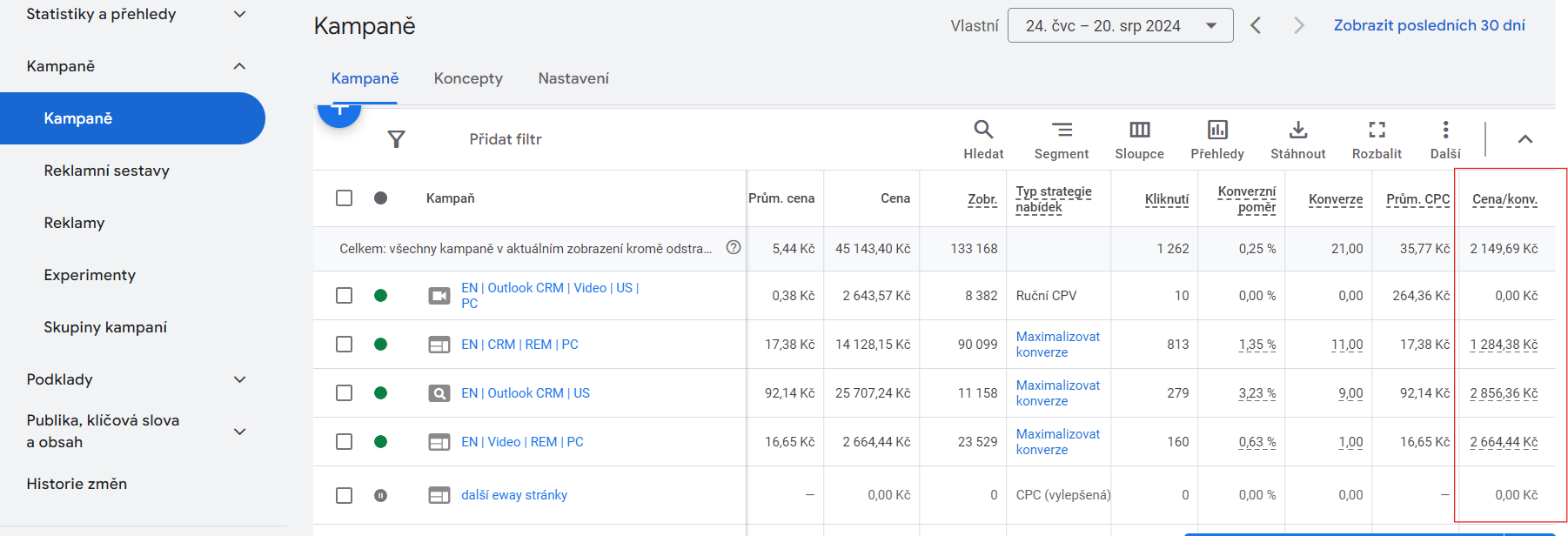The height and width of the screenshot is (536, 1568).
Task: Check the EN | Outlook CRM | Video row checkbox
Action: (345, 296)
